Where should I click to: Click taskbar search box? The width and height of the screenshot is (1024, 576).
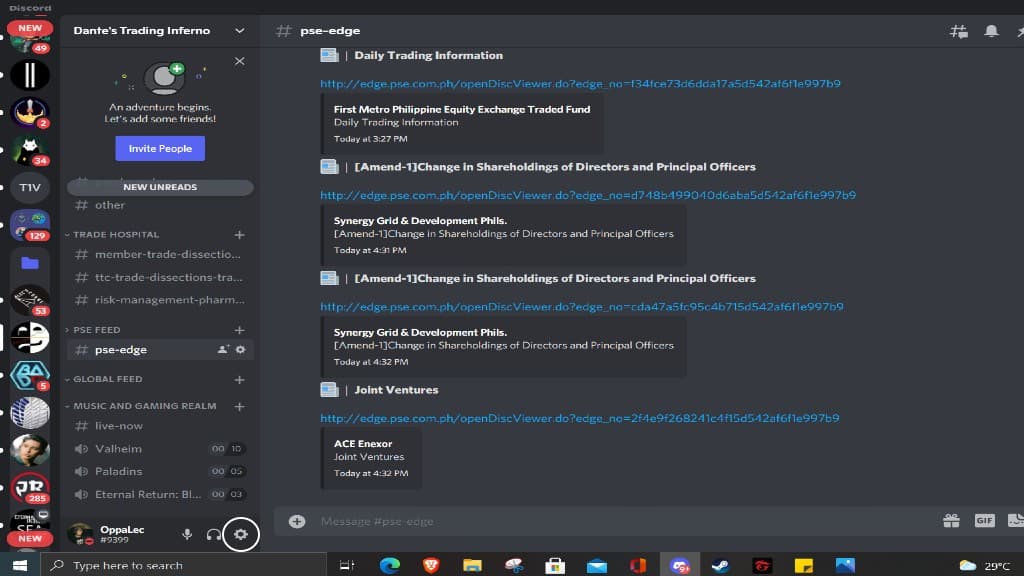(184, 566)
